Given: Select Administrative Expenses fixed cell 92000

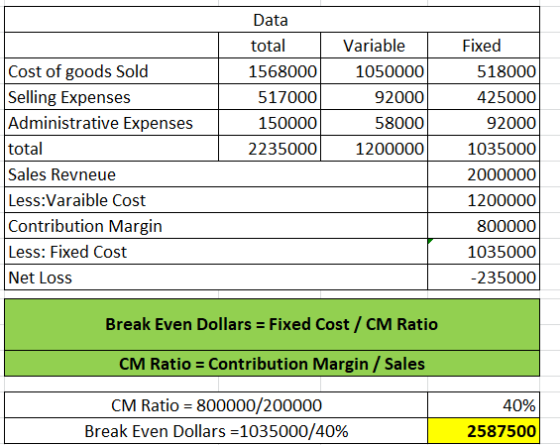Looking at the screenshot, I should point(483,122).
